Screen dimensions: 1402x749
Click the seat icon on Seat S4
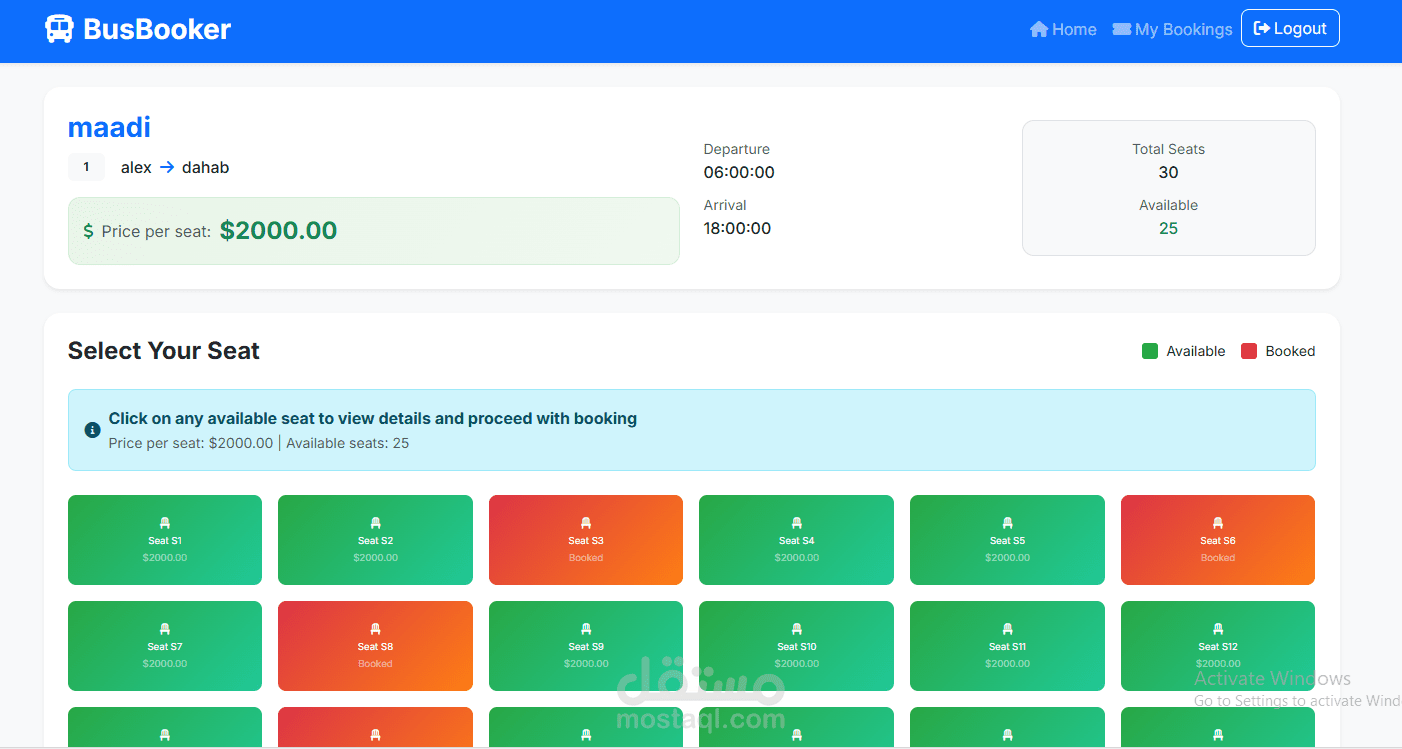point(797,523)
